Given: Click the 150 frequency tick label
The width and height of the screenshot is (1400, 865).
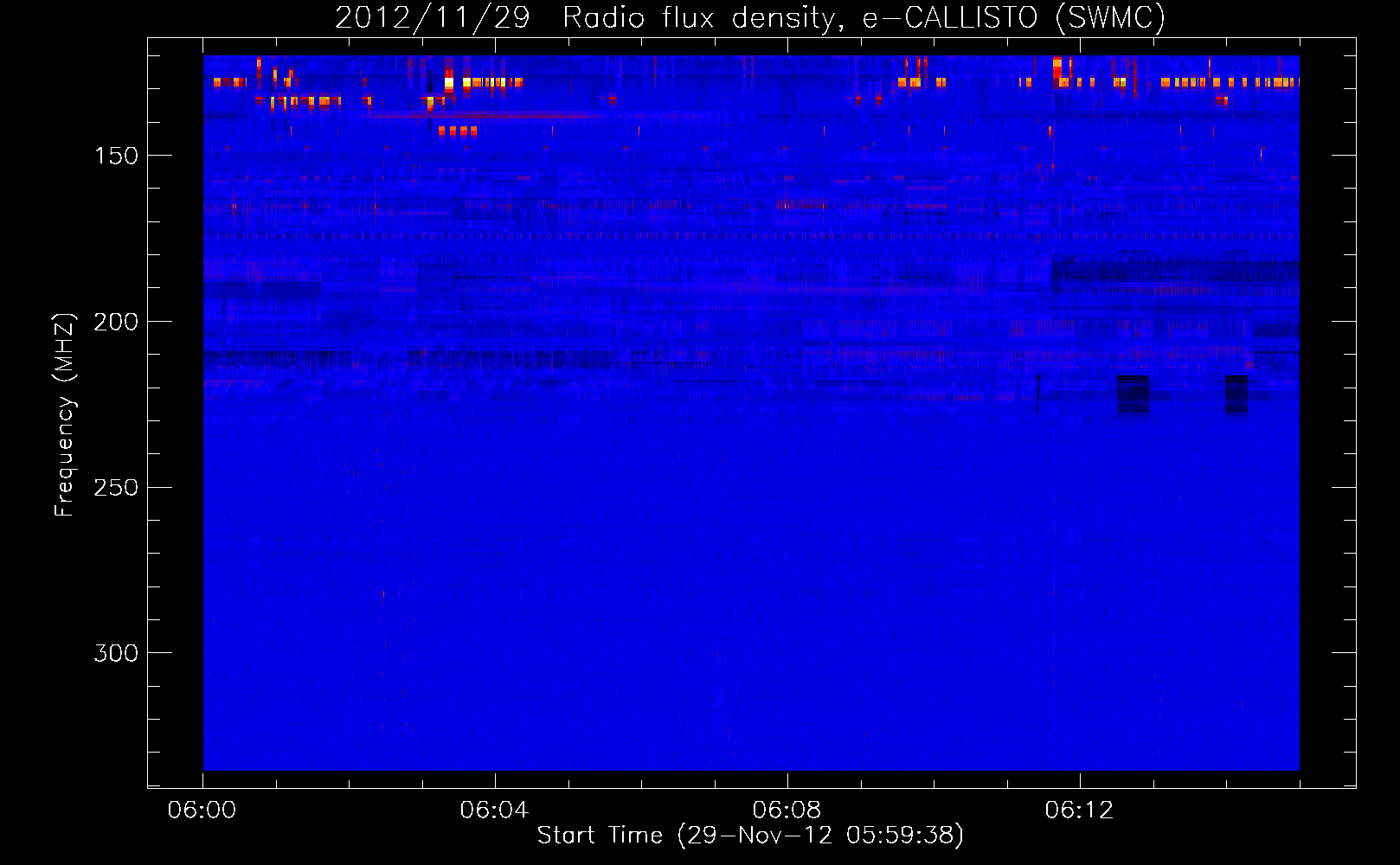Looking at the screenshot, I should pyautogui.click(x=116, y=156).
